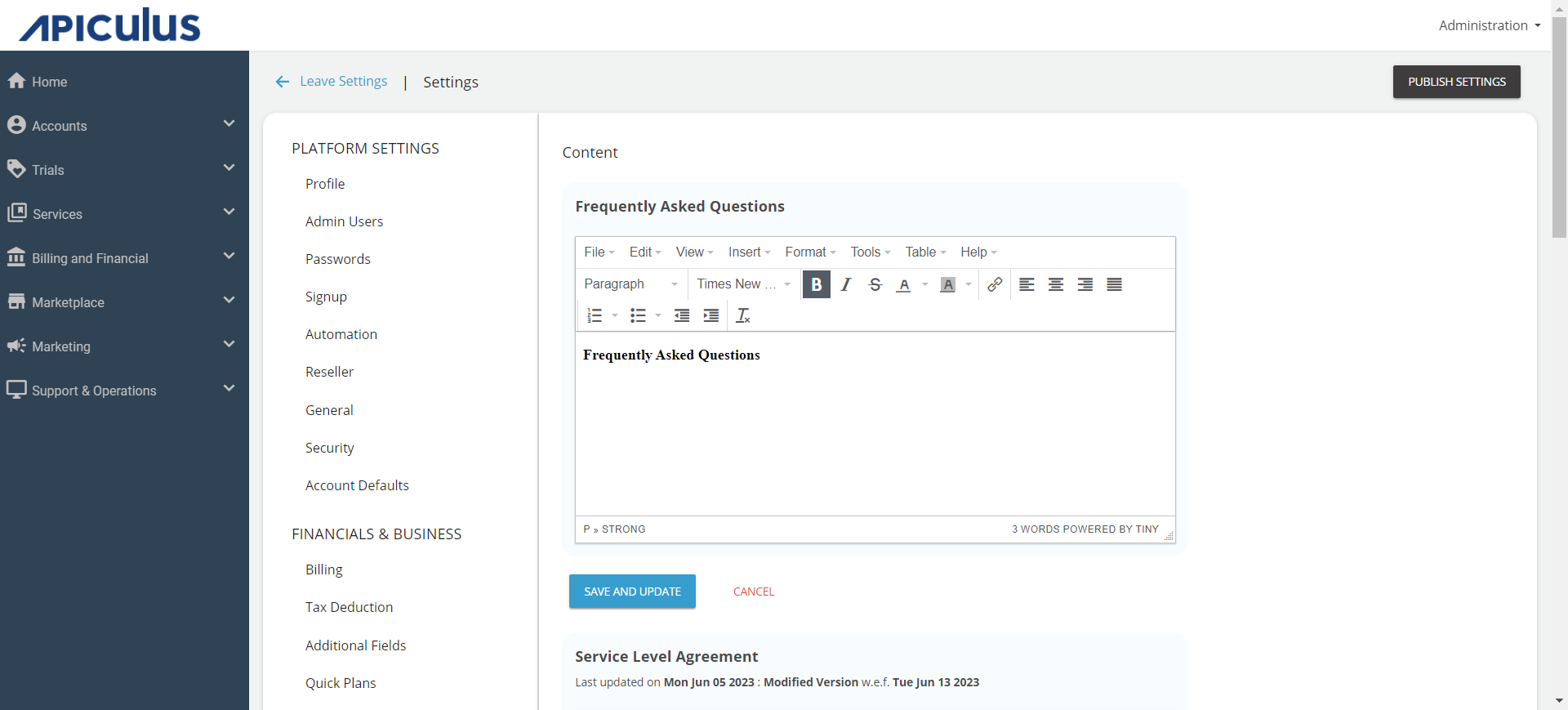Viewport: 1568px width, 710px height.
Task: Click the Save and Update button
Action: point(632,592)
